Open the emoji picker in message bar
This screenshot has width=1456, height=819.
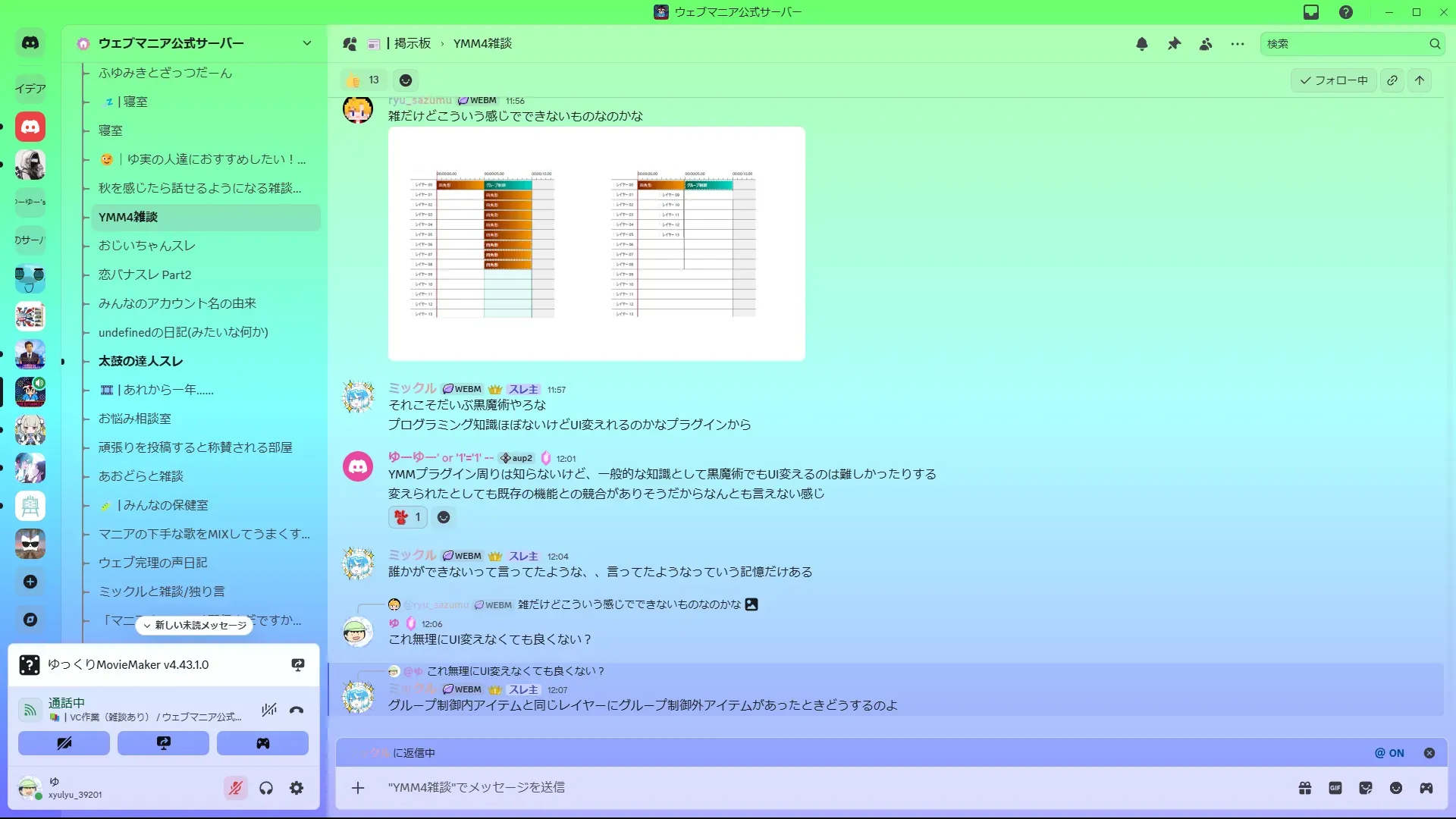coord(1396,788)
